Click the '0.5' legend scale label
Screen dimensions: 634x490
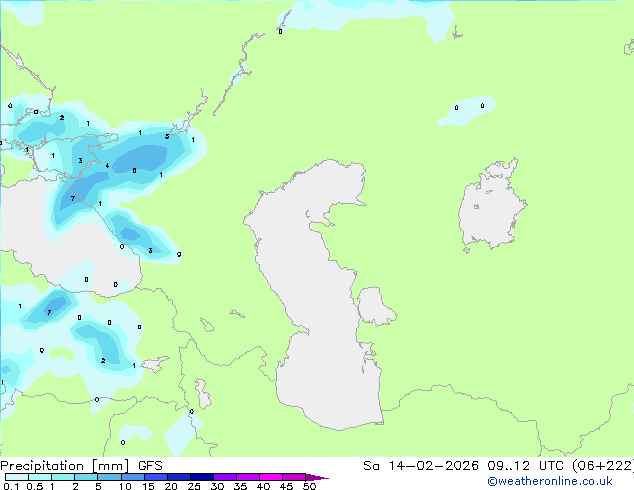pyautogui.click(x=35, y=486)
